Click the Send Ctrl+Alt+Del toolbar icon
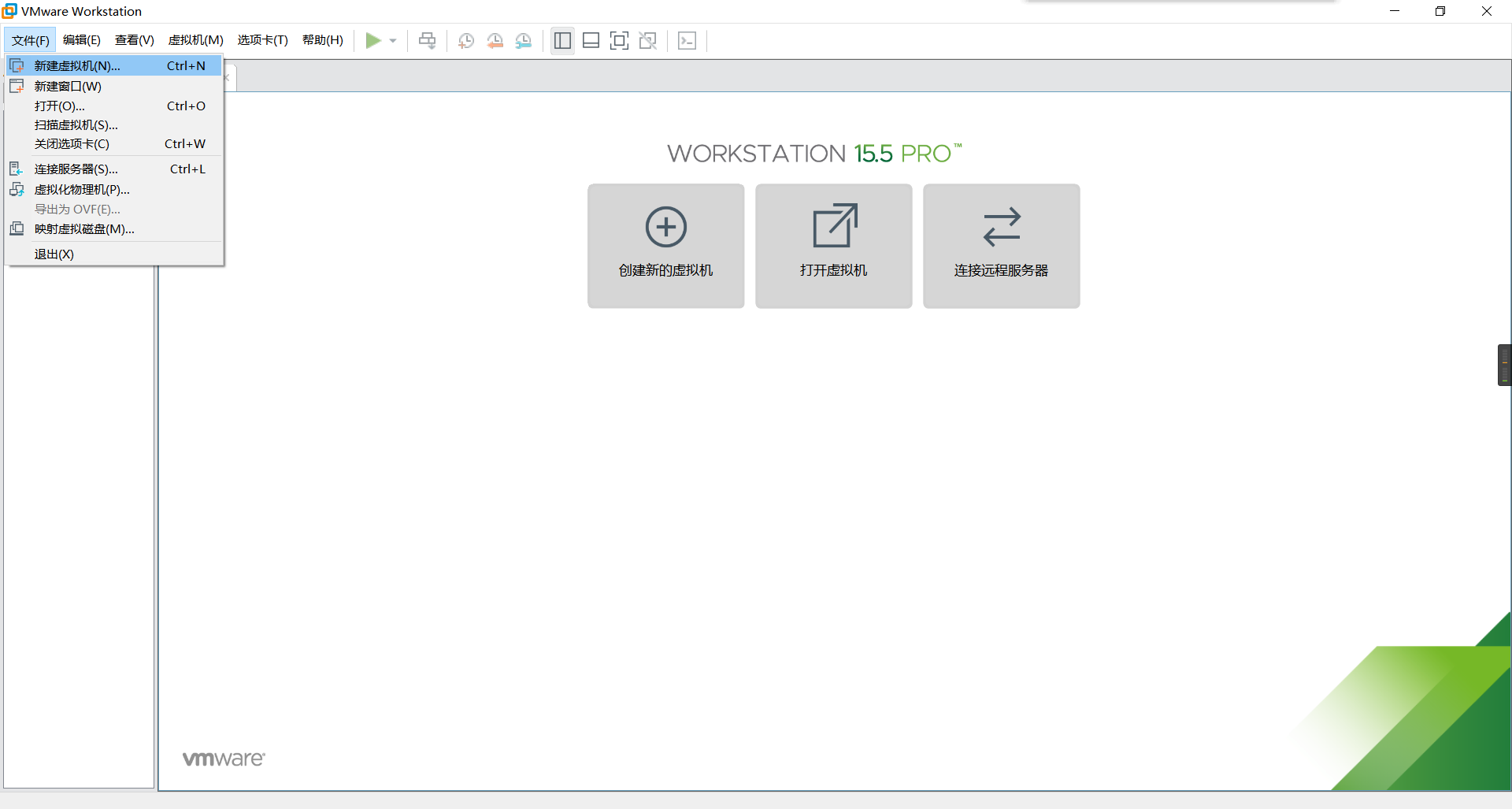The width and height of the screenshot is (1512, 809). [427, 40]
